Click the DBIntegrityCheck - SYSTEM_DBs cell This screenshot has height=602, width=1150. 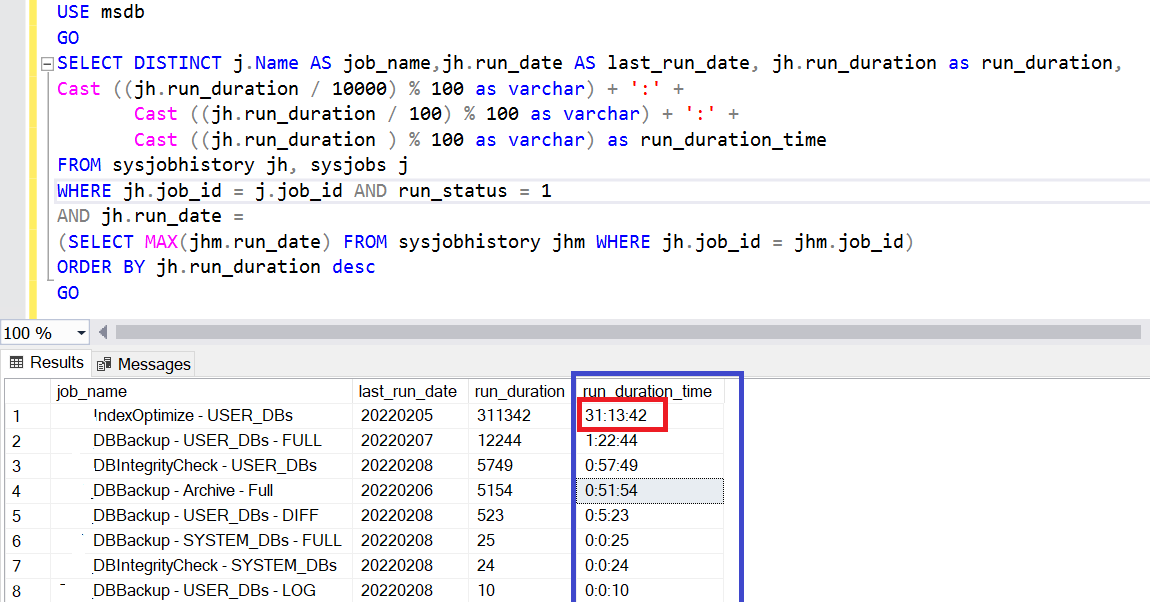point(202,565)
